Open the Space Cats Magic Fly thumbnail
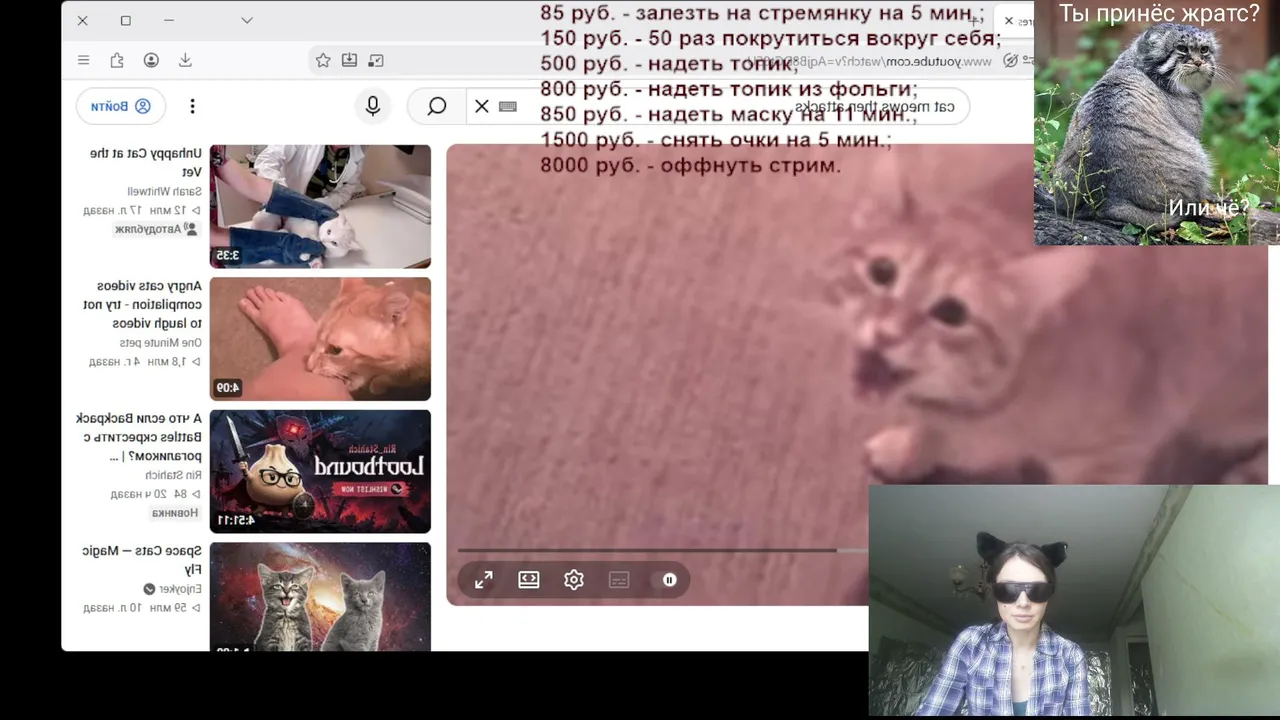Image resolution: width=1280 pixels, height=720 pixels. click(320, 597)
